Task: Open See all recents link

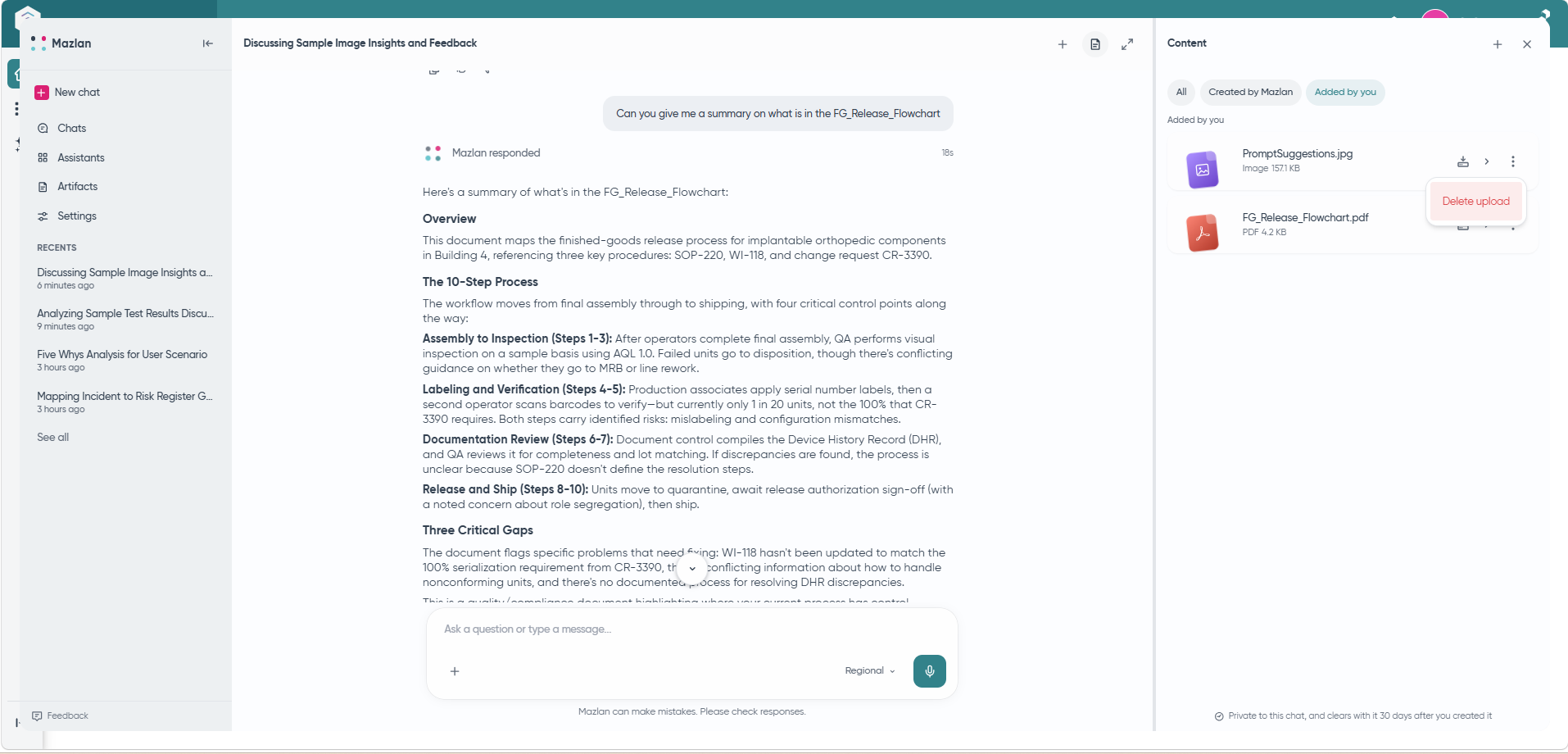Action: pyautogui.click(x=52, y=437)
